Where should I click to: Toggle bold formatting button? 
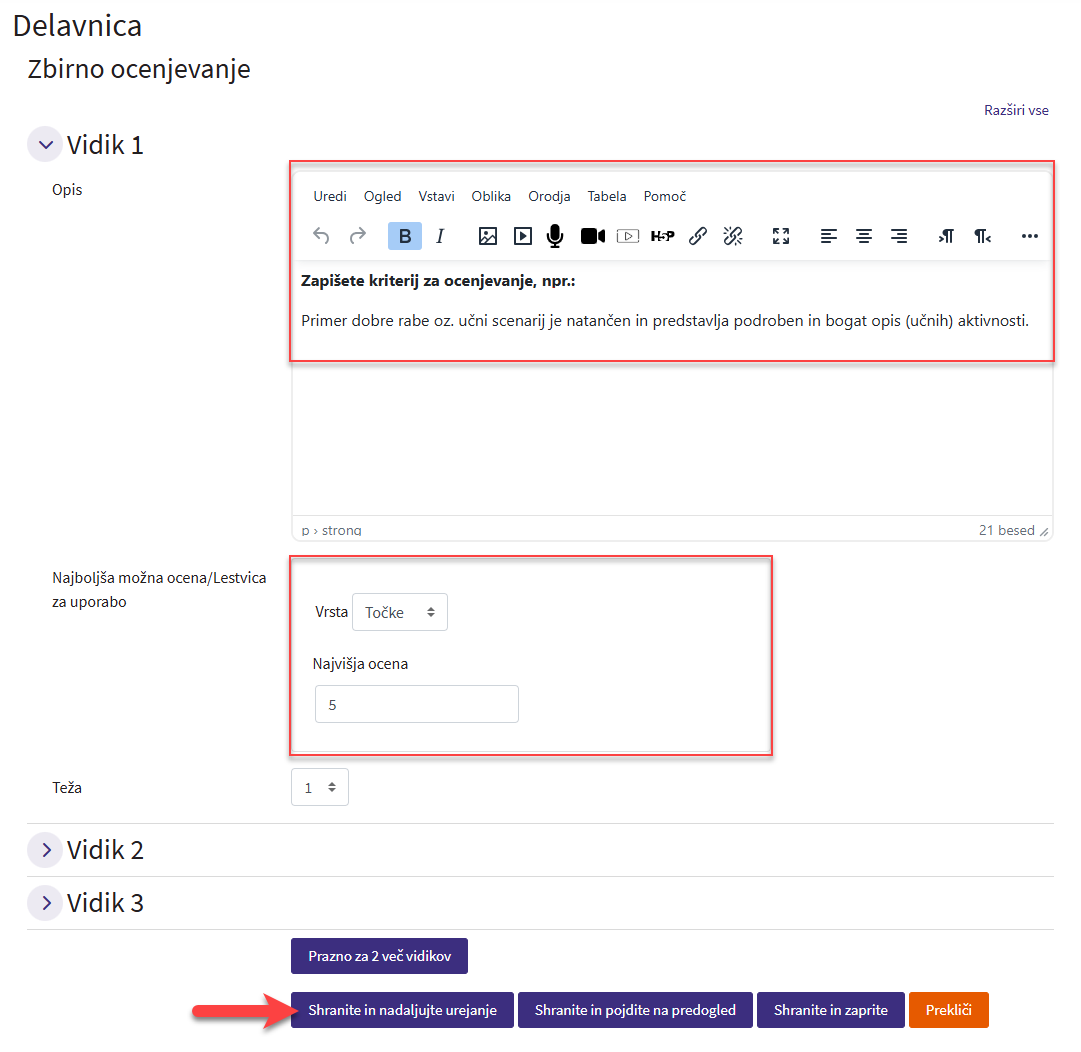(x=405, y=236)
